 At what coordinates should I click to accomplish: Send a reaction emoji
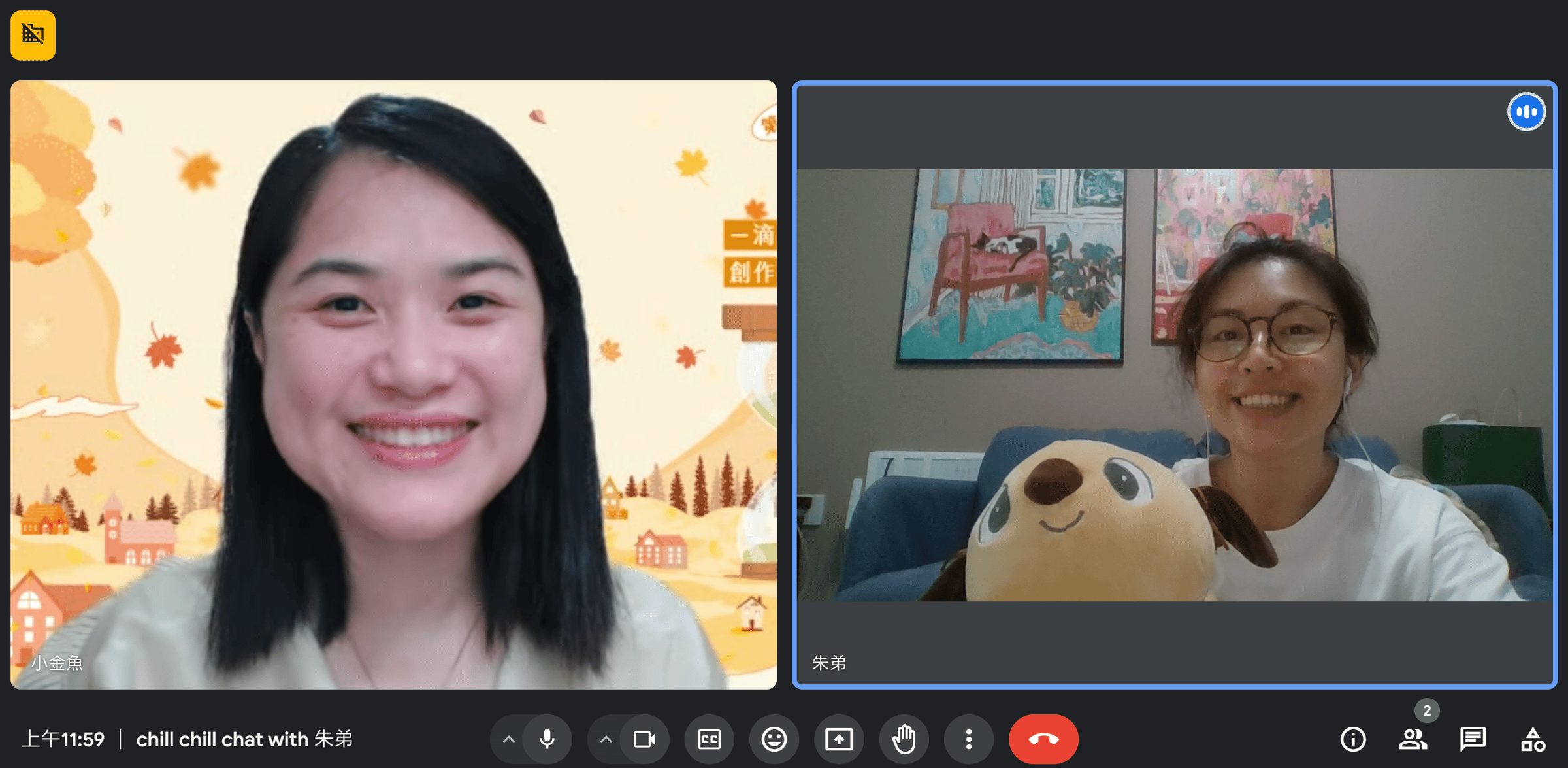point(774,739)
